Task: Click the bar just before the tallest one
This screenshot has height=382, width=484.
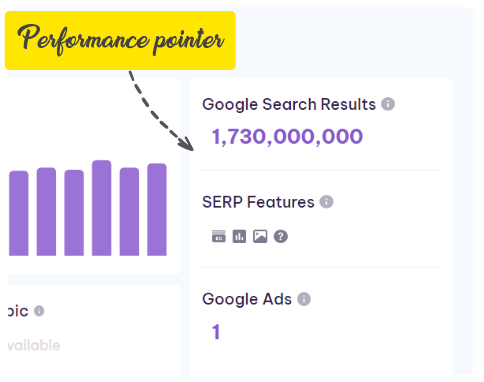Action: pos(74,213)
